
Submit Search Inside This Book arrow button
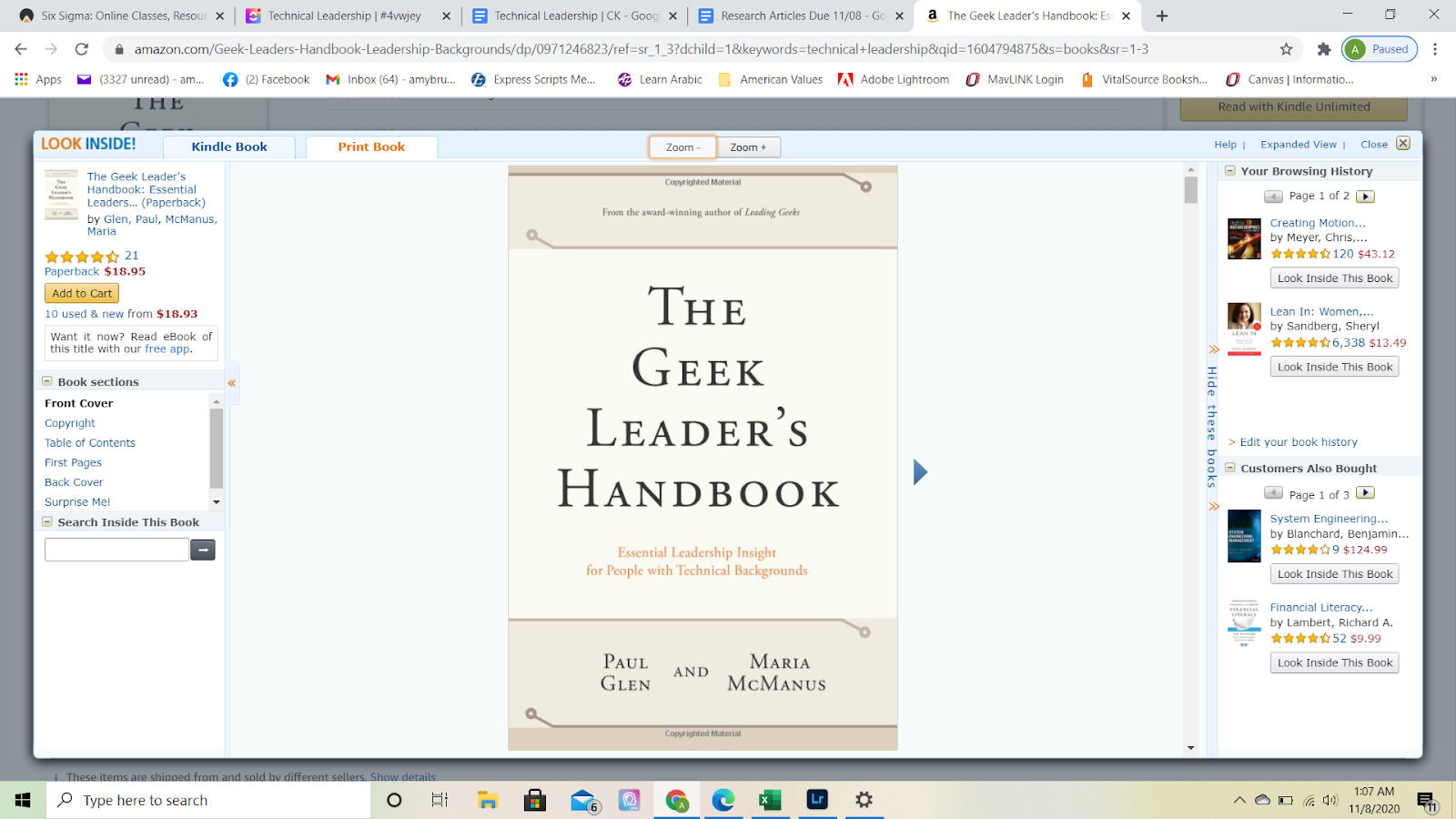click(x=203, y=550)
